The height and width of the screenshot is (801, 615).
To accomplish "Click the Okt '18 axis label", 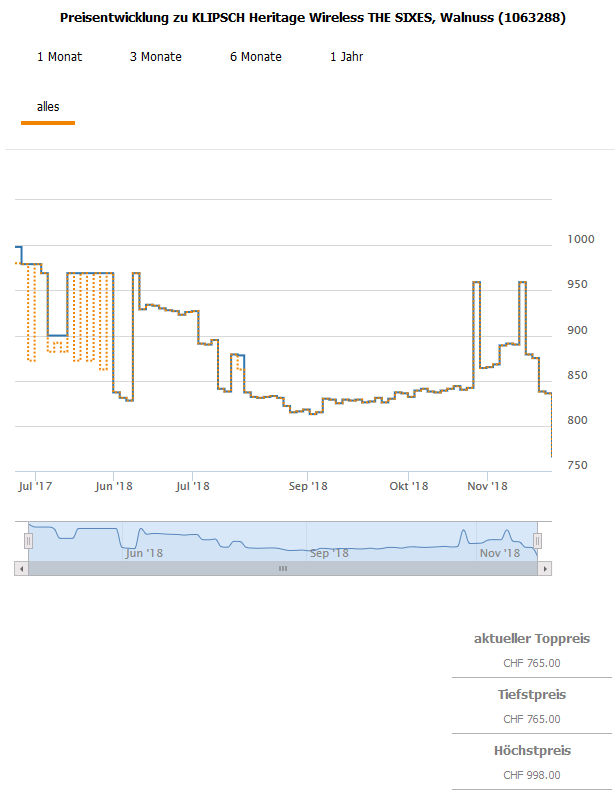I will pos(408,486).
